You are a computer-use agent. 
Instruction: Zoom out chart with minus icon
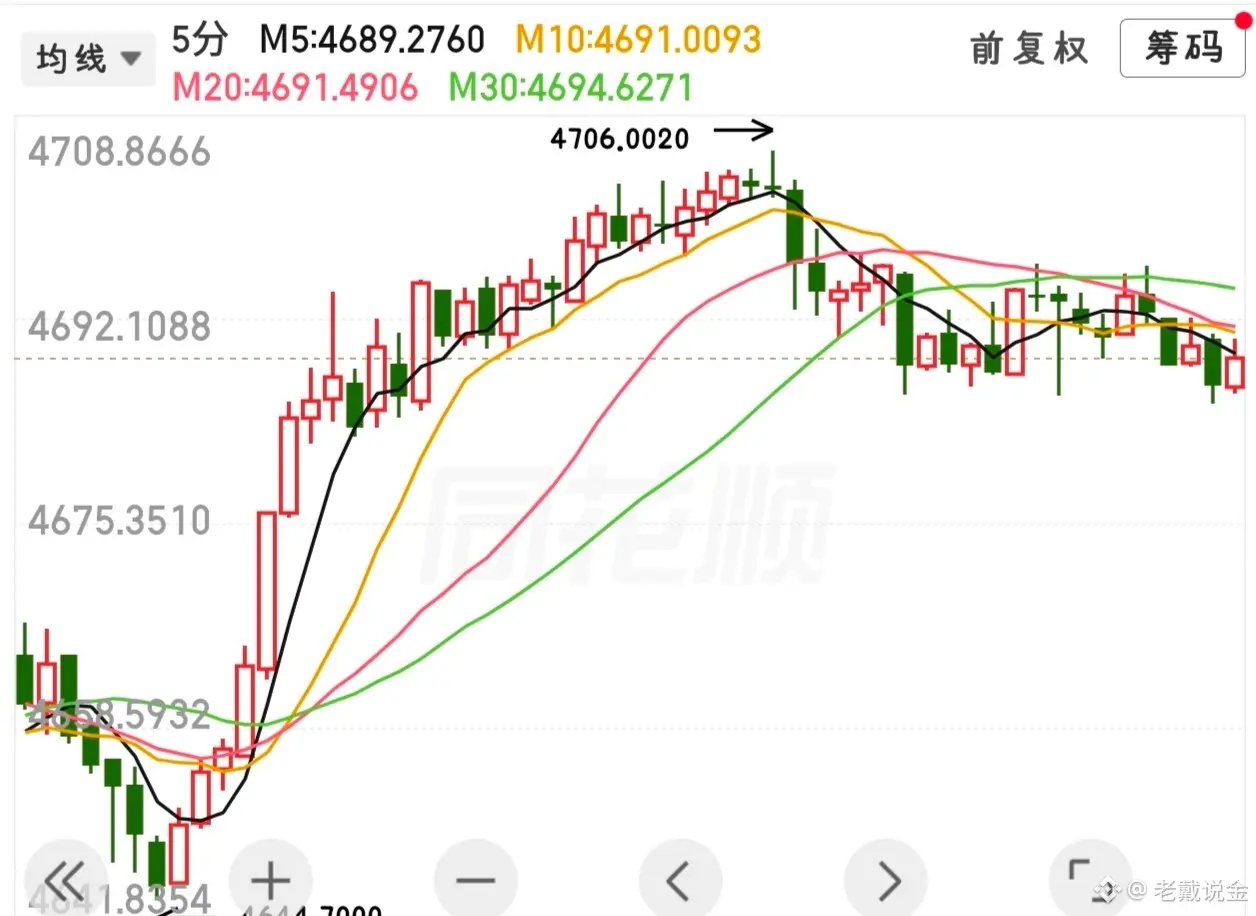tap(475, 881)
